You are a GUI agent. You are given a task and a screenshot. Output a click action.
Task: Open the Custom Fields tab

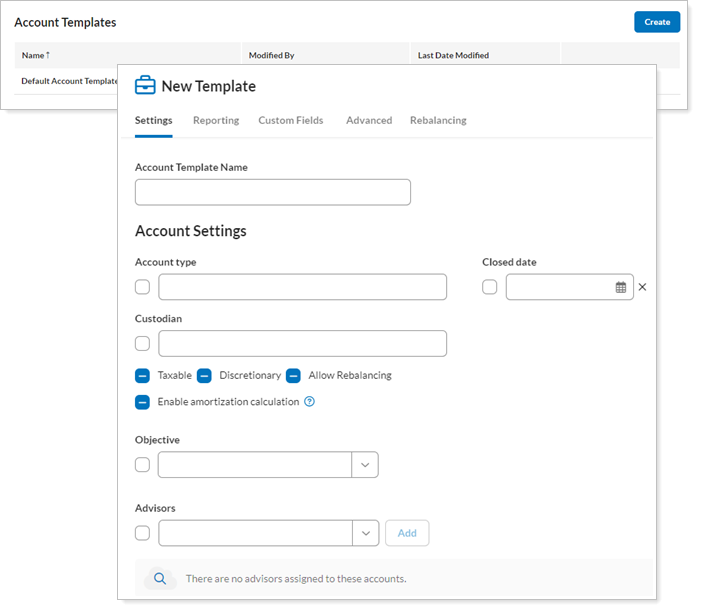click(291, 120)
